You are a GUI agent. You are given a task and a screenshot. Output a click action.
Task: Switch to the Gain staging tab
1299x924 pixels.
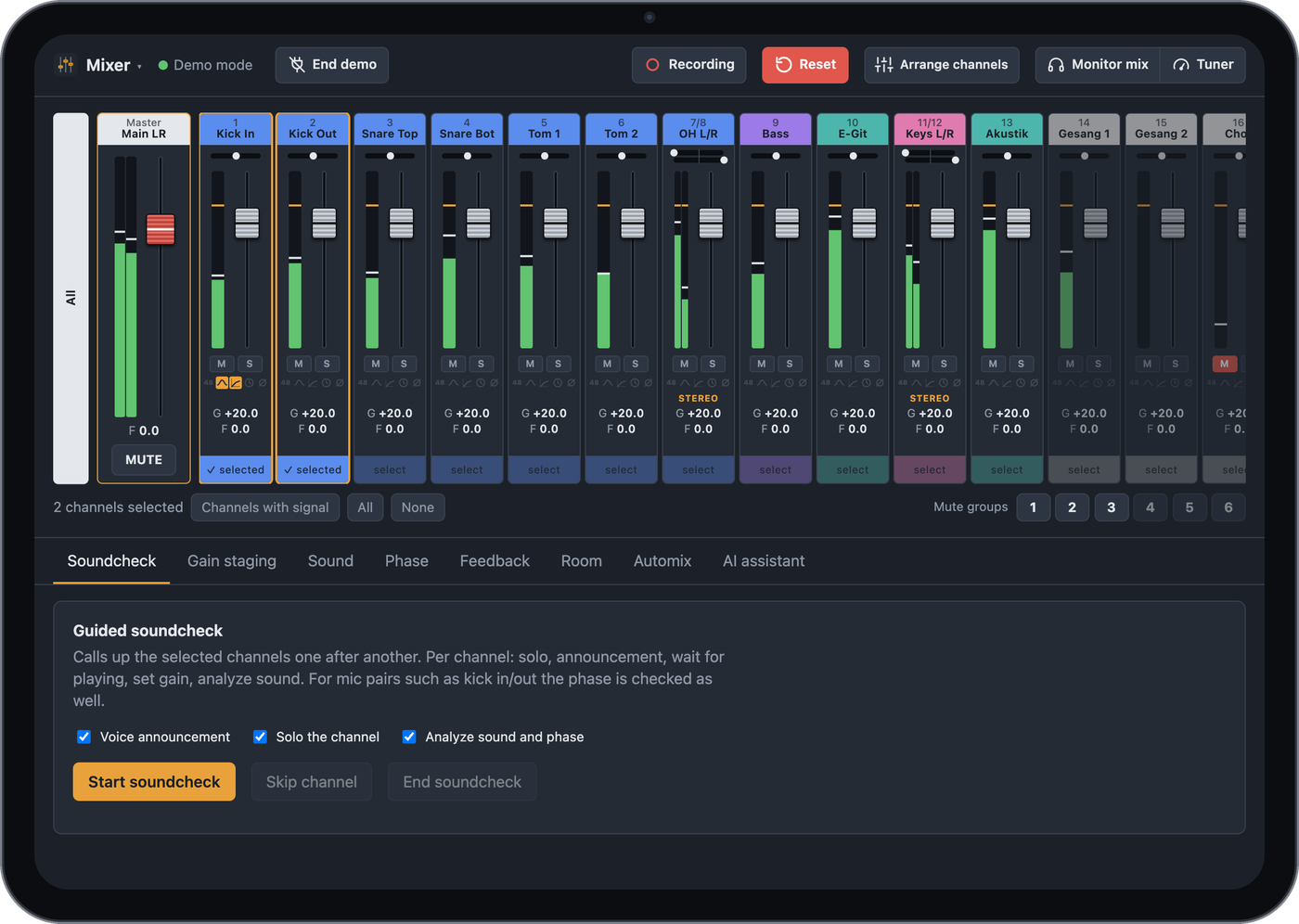tap(232, 561)
